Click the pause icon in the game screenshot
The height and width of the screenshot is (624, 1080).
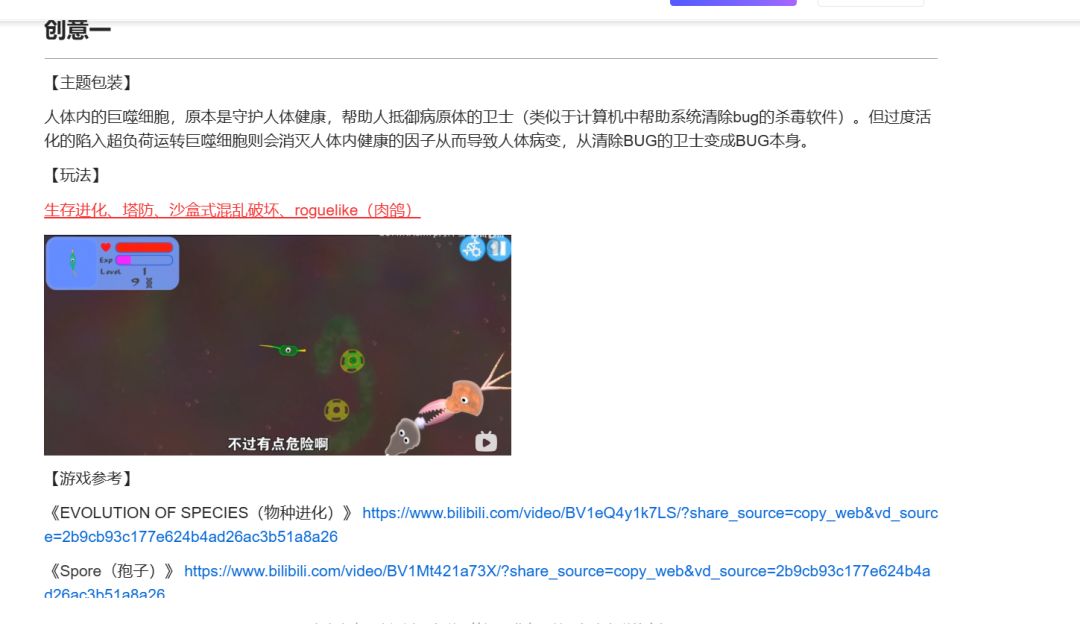tap(499, 249)
